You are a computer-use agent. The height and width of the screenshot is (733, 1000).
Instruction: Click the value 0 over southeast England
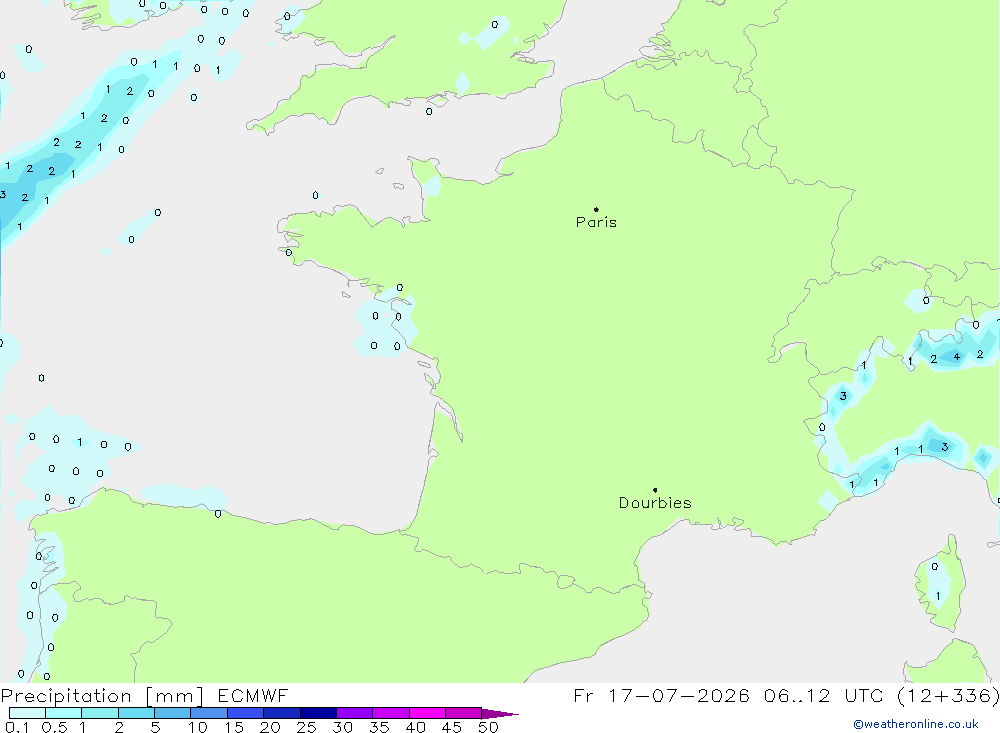coord(495,25)
